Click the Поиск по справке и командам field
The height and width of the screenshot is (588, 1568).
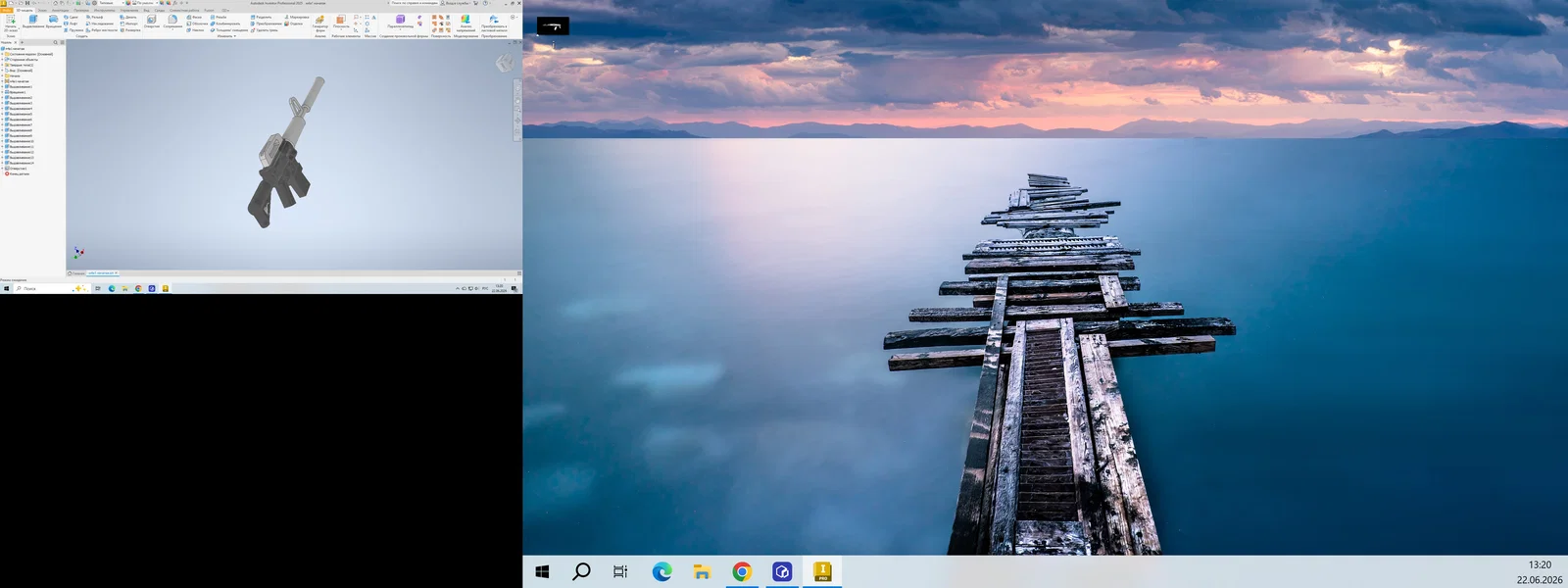pyautogui.click(x=414, y=3)
